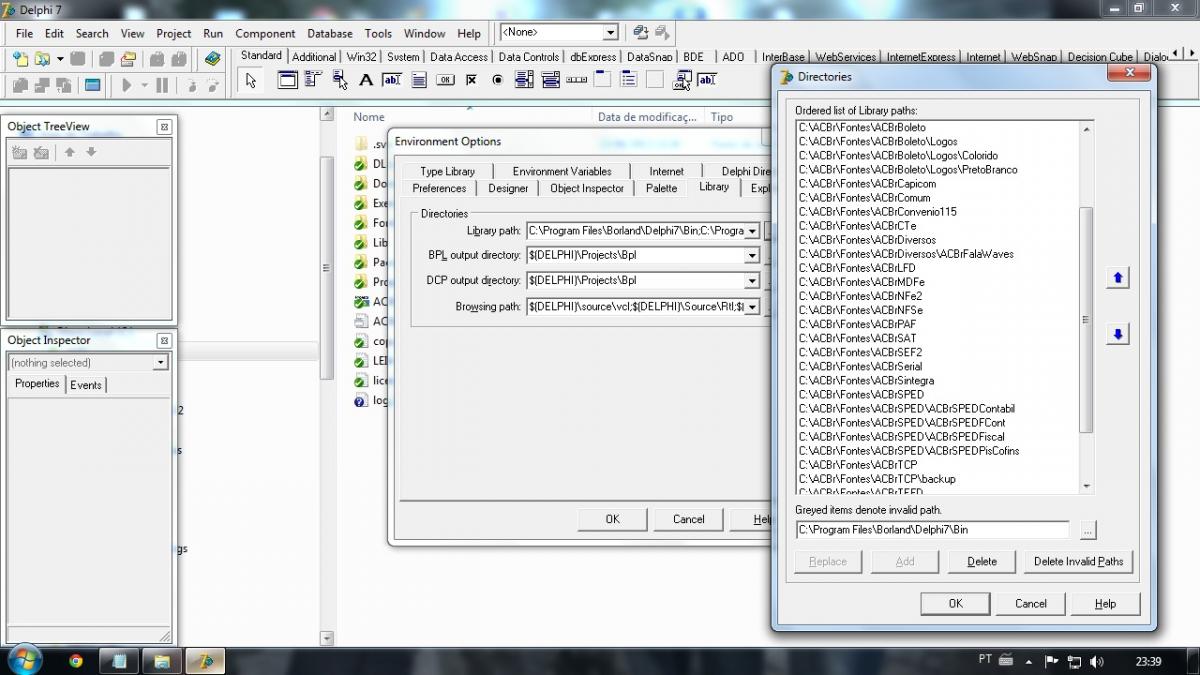Open the Component menu
1200x675 pixels.
[x=265, y=33]
